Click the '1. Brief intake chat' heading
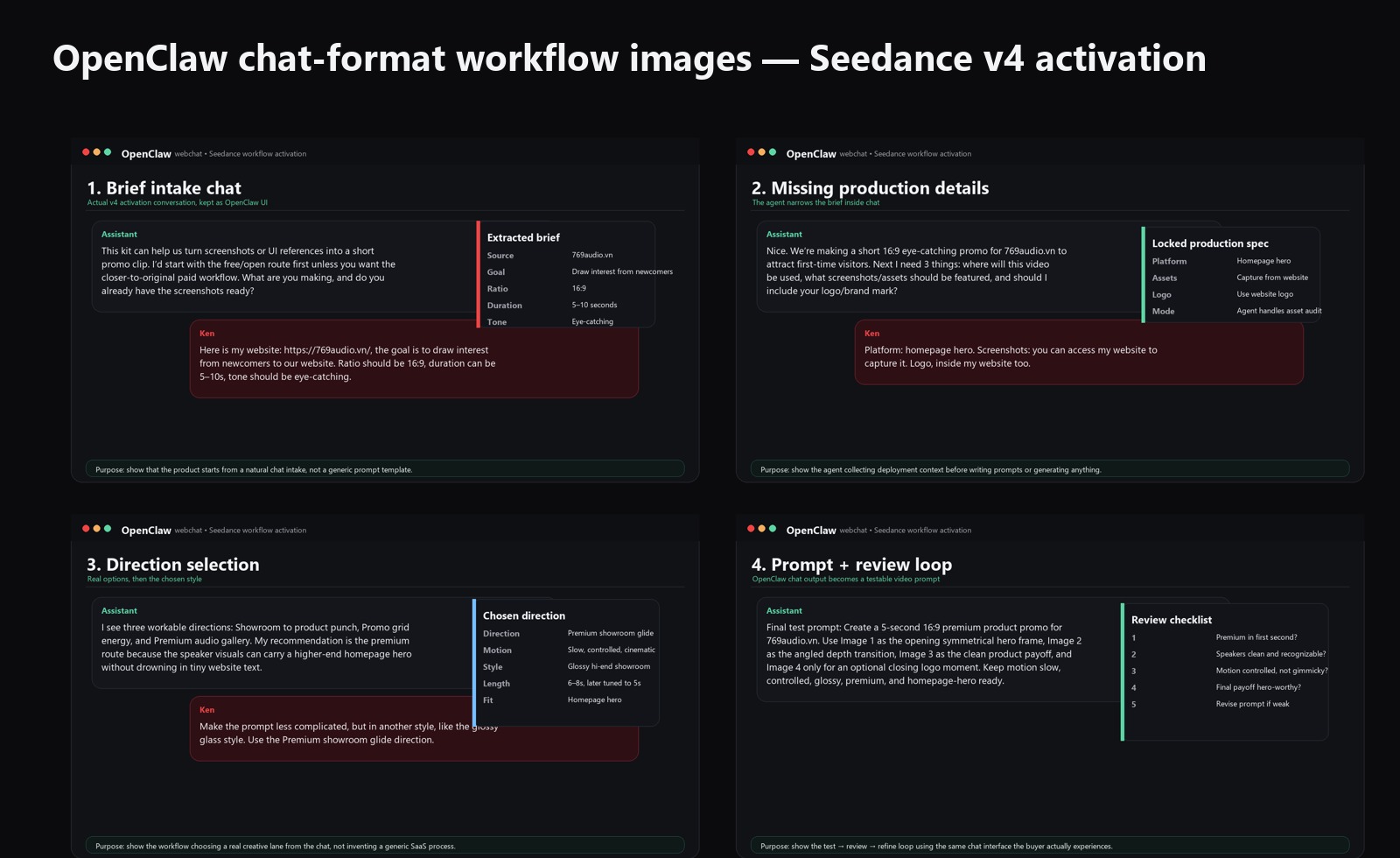 pos(164,188)
